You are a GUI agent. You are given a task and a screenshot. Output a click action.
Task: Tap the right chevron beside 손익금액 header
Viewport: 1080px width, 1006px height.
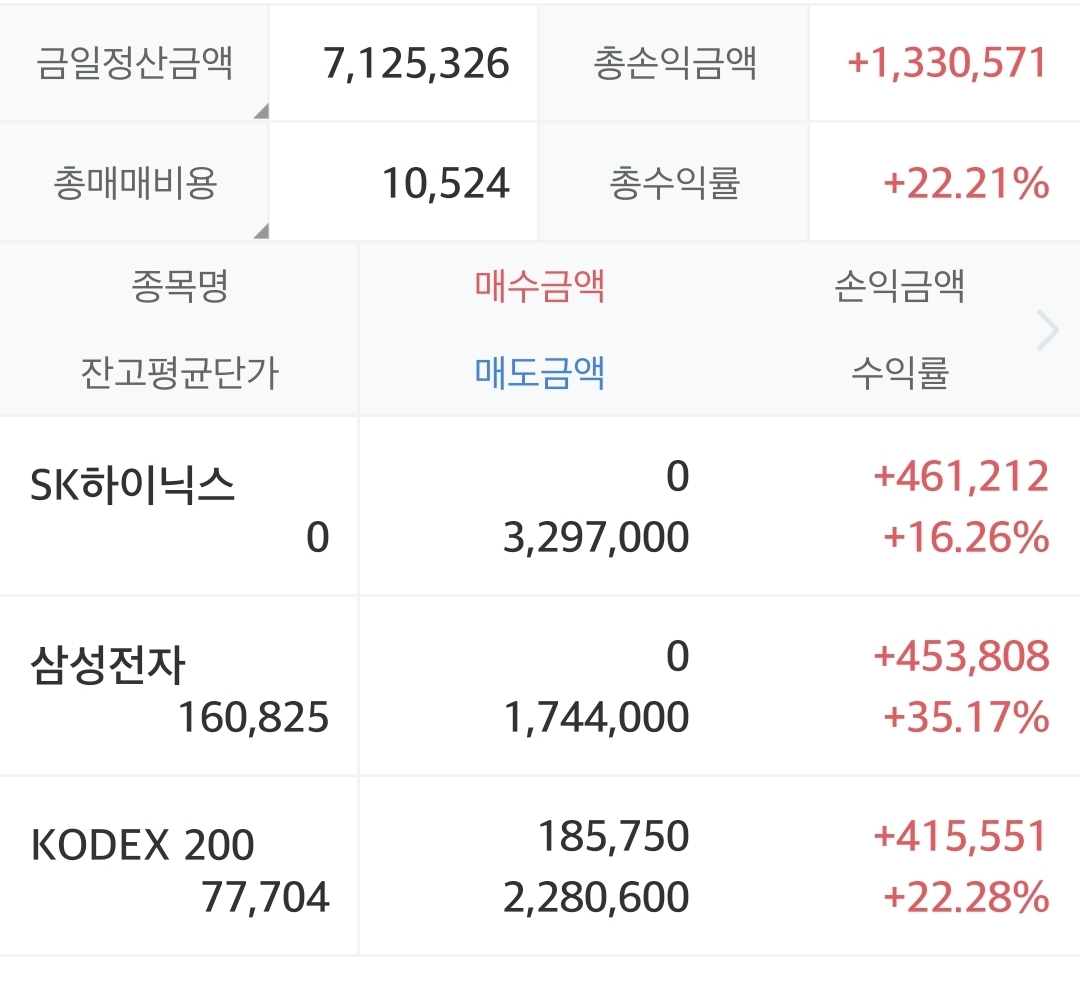[x=1047, y=330]
